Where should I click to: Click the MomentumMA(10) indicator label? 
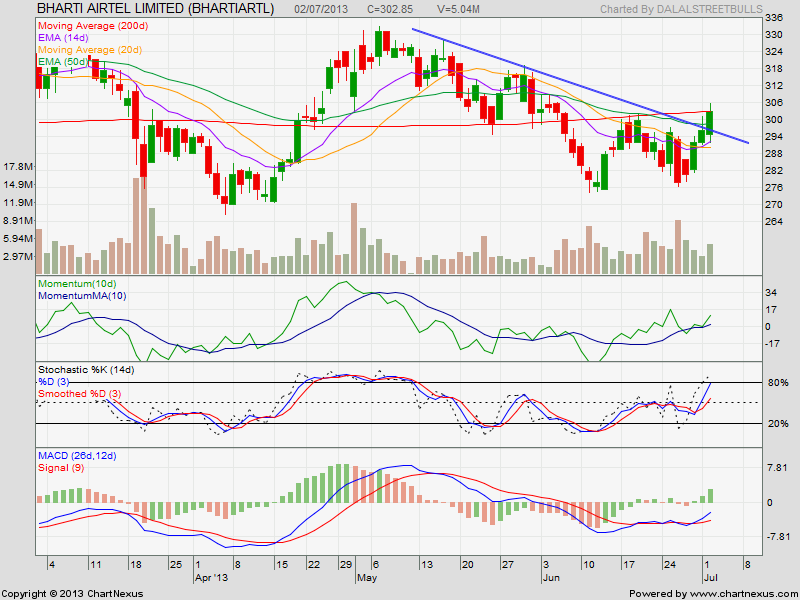(x=82, y=296)
